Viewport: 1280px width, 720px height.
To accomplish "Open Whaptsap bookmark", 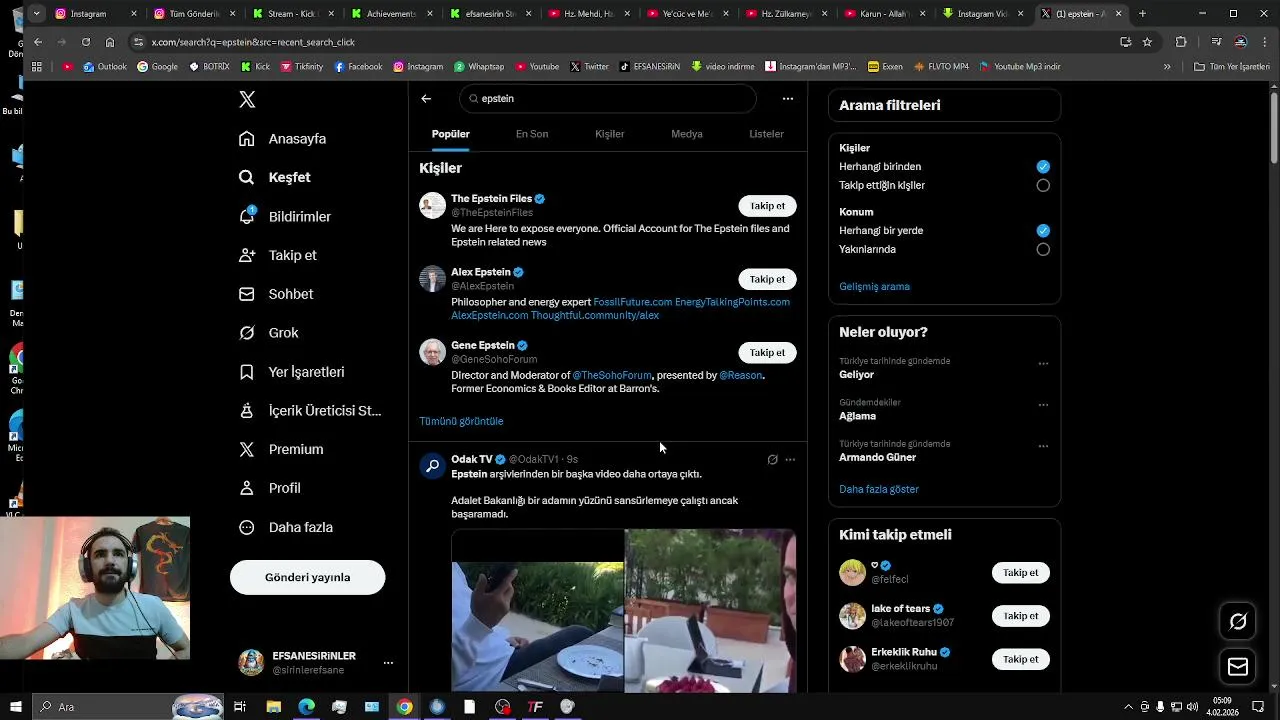I will [479, 66].
